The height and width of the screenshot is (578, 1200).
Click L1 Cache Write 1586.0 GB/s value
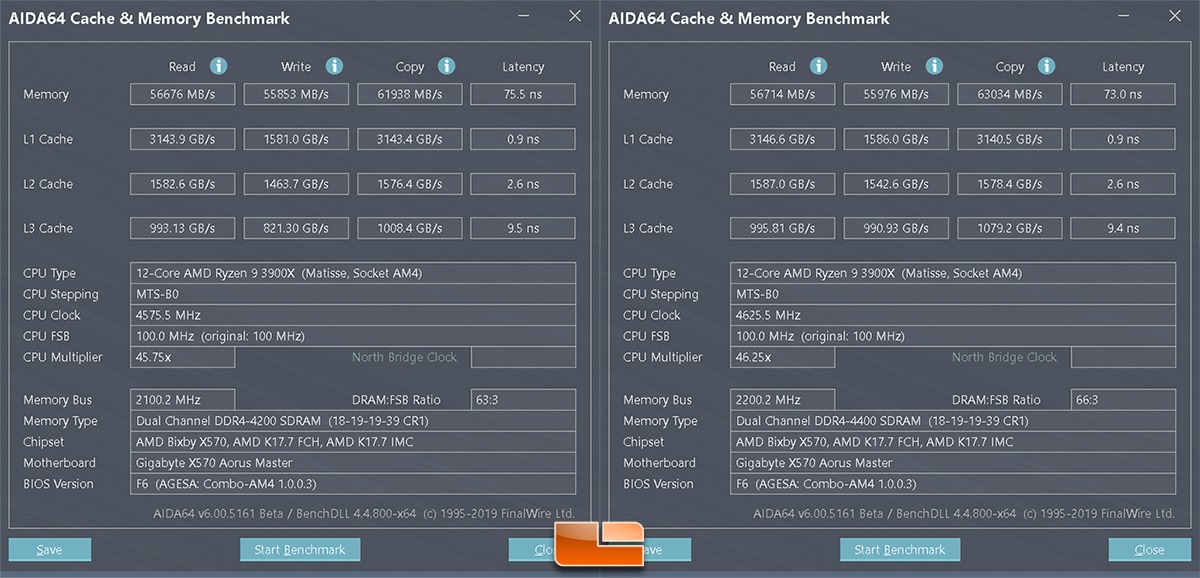[x=897, y=139]
